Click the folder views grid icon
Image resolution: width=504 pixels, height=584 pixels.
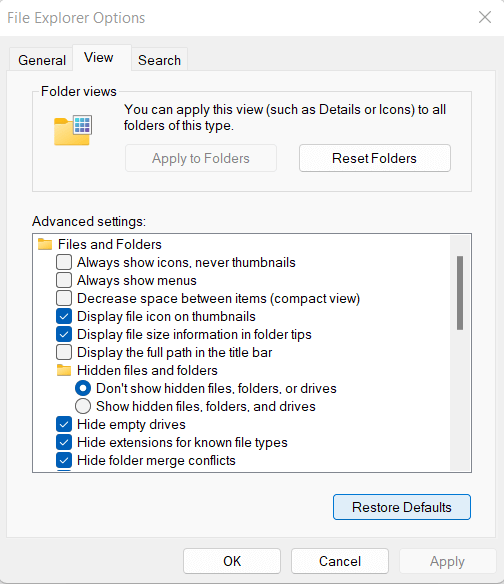(x=73, y=130)
